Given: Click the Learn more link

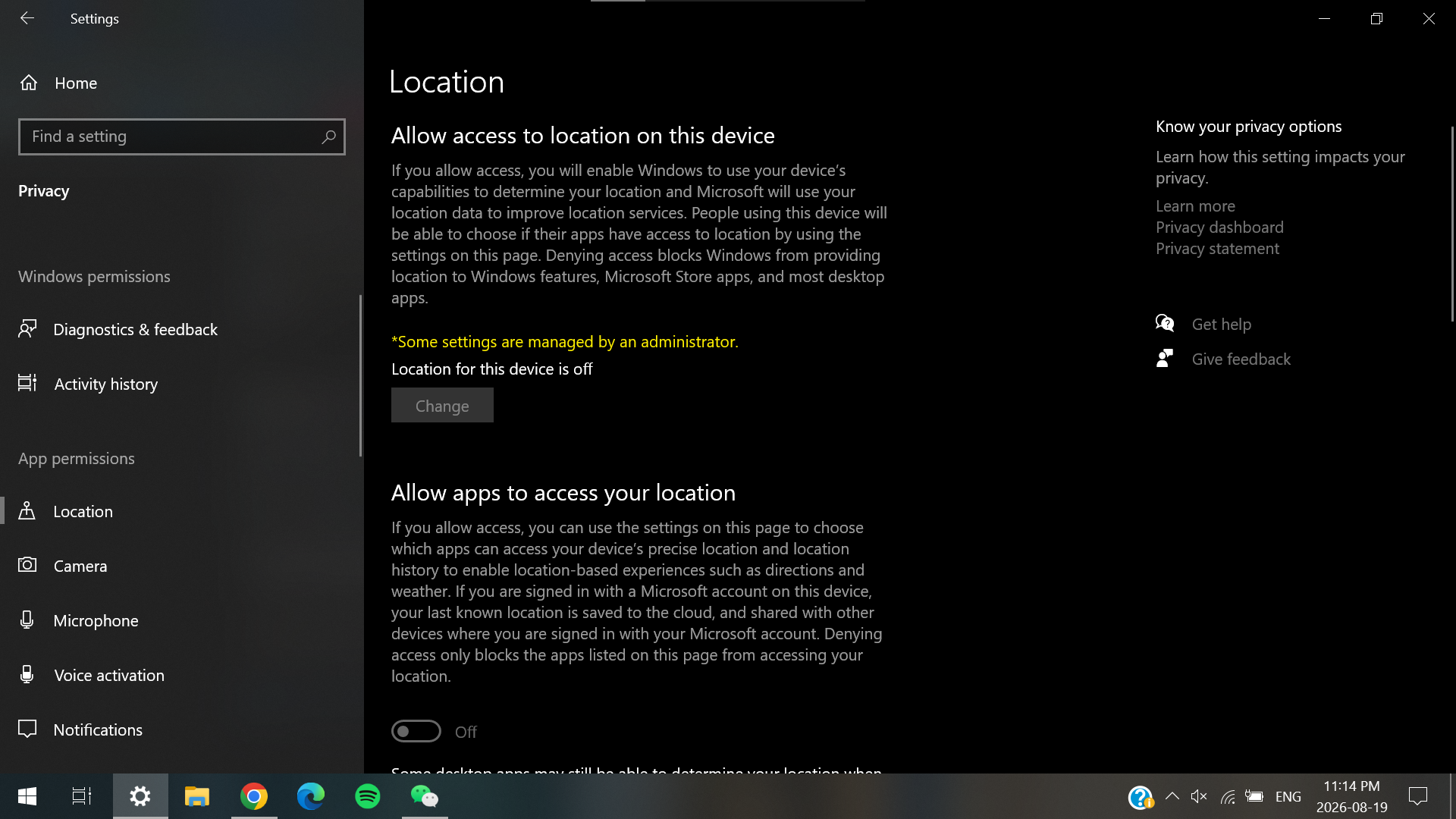Looking at the screenshot, I should pyautogui.click(x=1195, y=206).
